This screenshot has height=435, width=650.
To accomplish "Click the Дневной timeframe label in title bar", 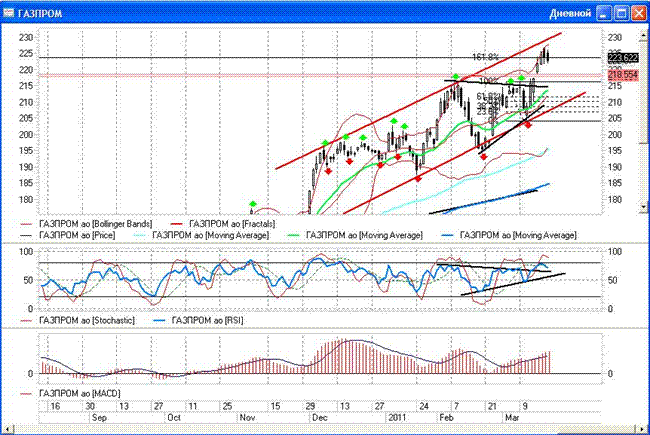I will click(570, 13).
